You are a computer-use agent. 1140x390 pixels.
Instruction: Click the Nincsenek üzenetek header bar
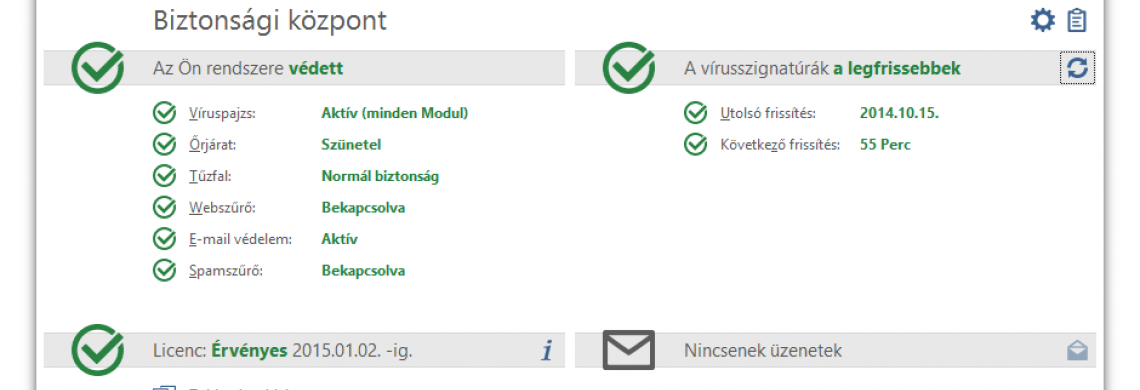tap(835, 351)
